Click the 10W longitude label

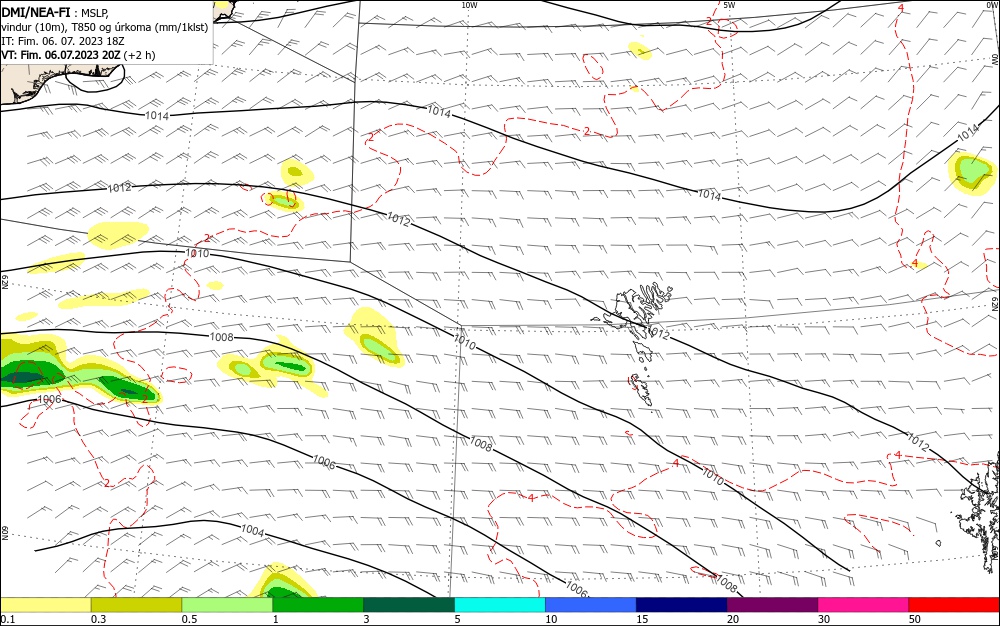[469, 5]
